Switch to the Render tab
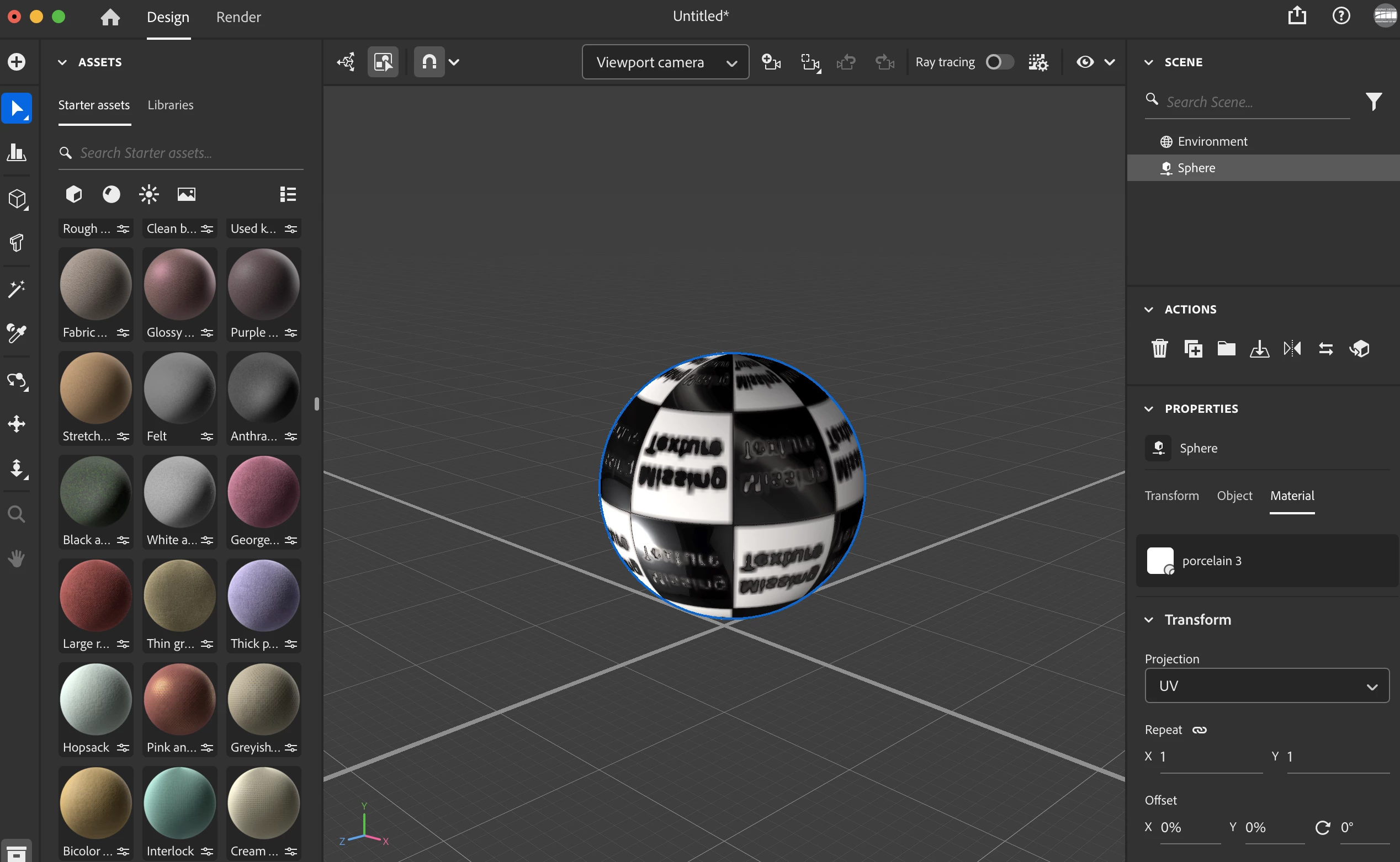 [238, 17]
